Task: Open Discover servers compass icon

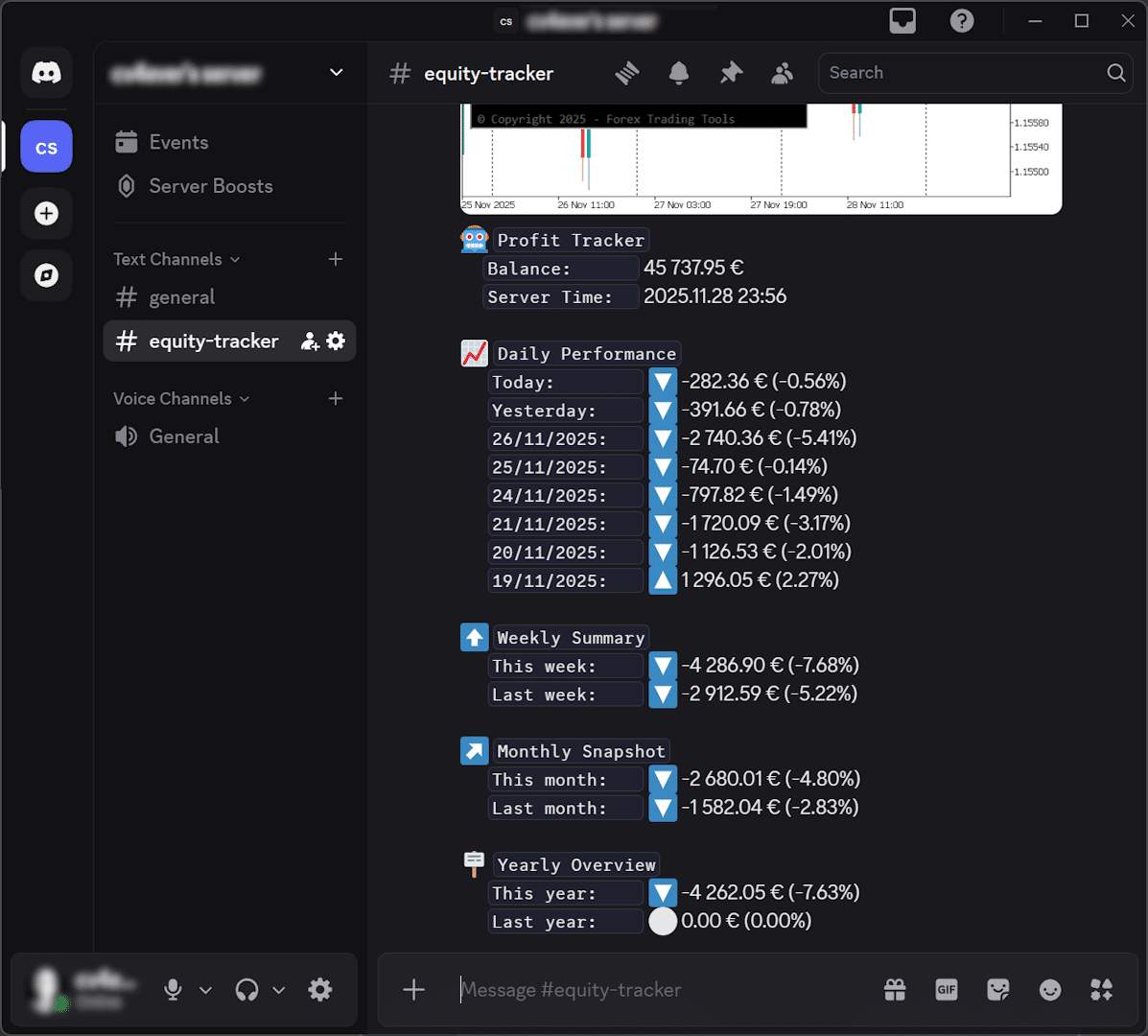Action: [x=46, y=276]
